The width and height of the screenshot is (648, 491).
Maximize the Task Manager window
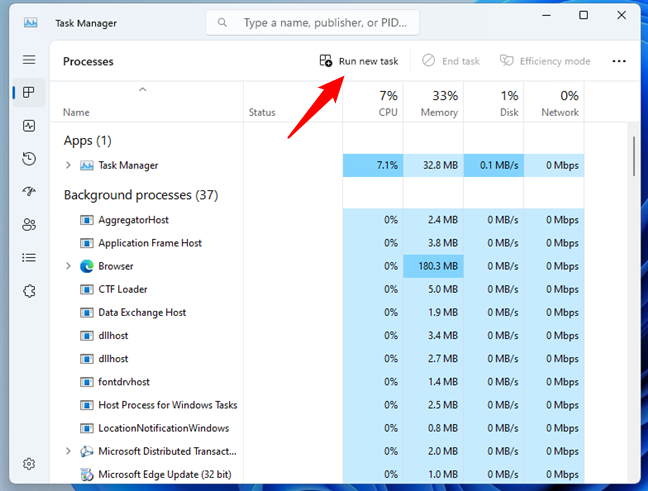point(583,15)
